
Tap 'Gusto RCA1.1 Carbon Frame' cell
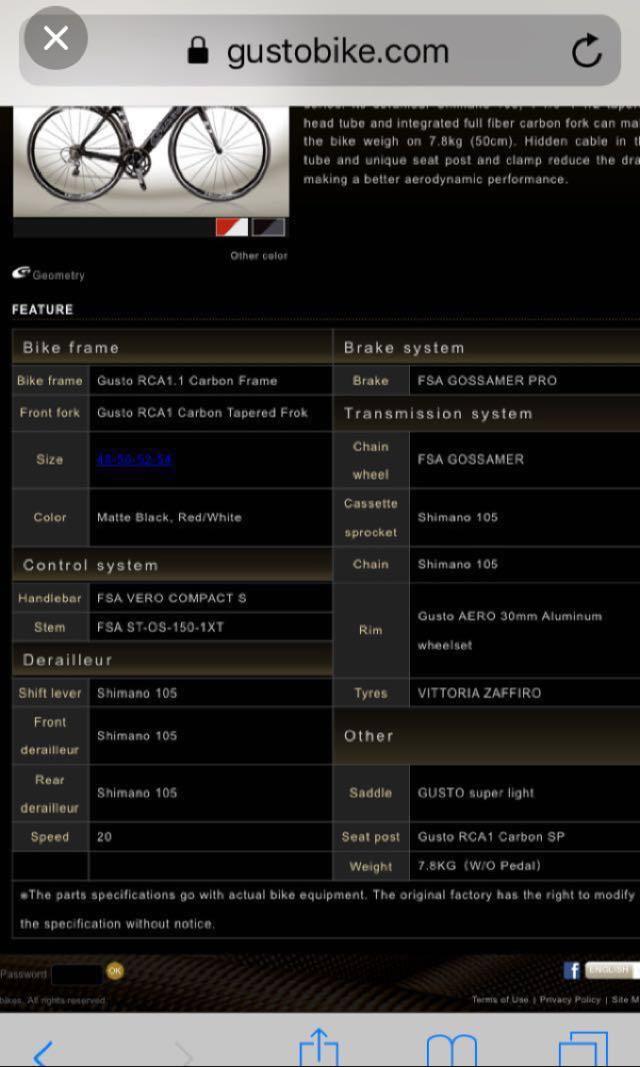pyautogui.click(x=210, y=380)
